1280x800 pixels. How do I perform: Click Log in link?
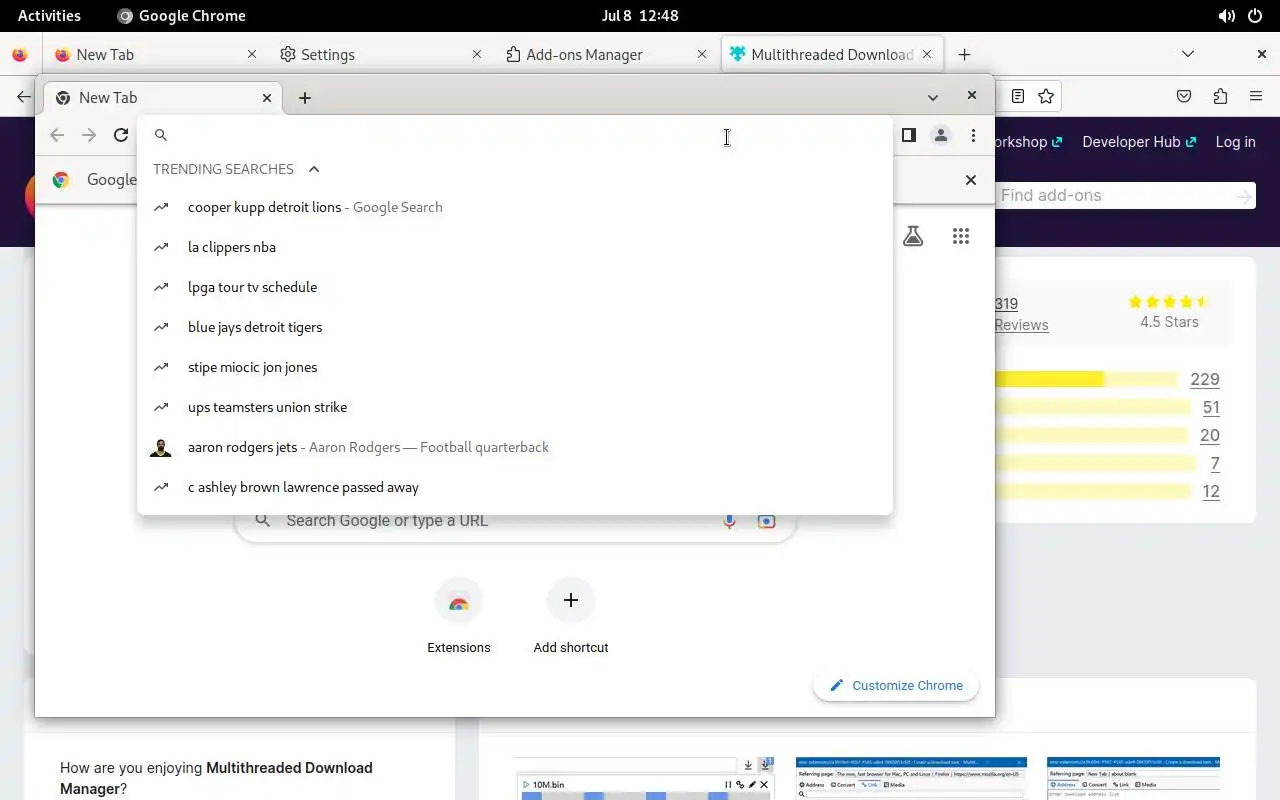[x=1235, y=142]
